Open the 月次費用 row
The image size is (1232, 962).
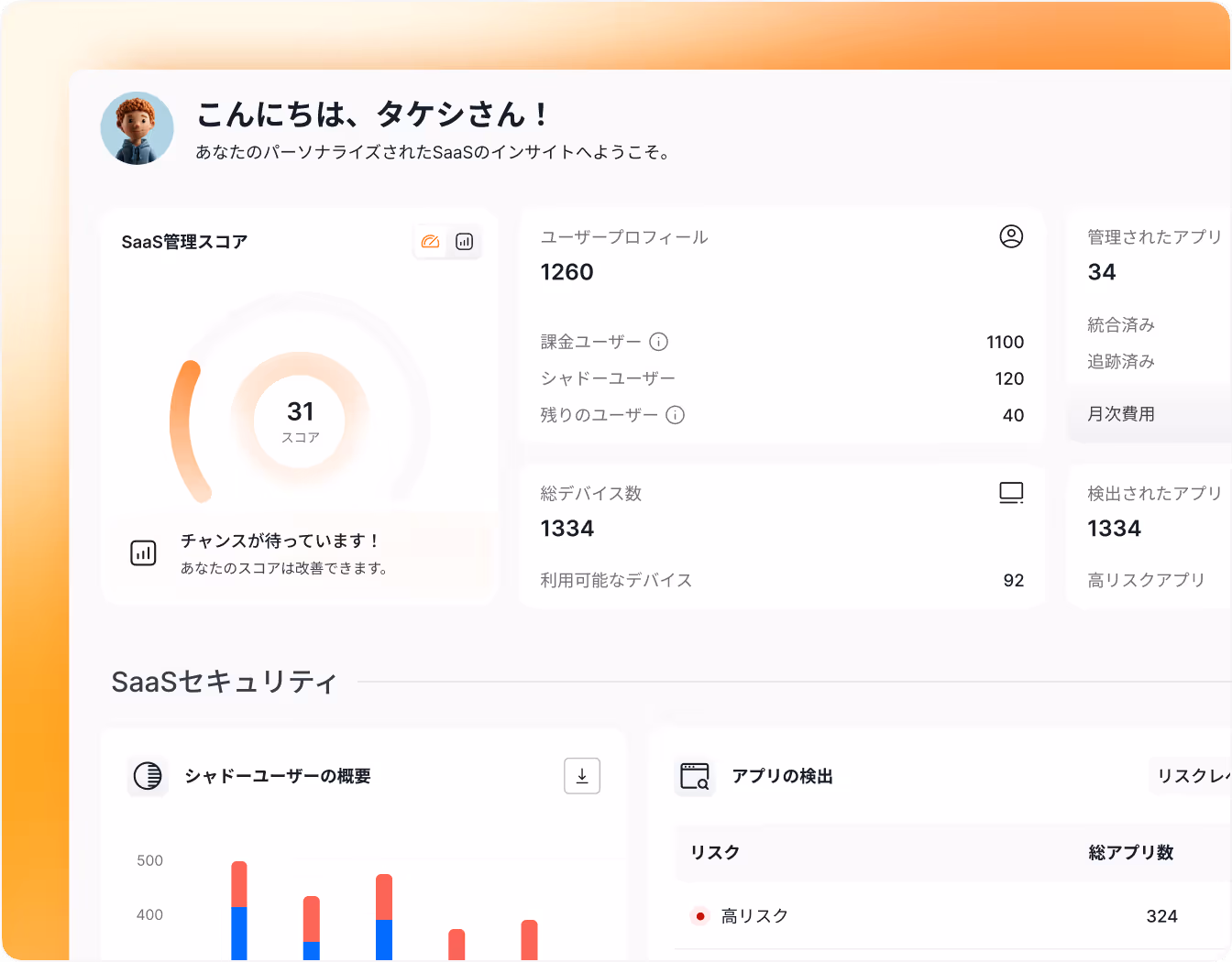point(1150,414)
